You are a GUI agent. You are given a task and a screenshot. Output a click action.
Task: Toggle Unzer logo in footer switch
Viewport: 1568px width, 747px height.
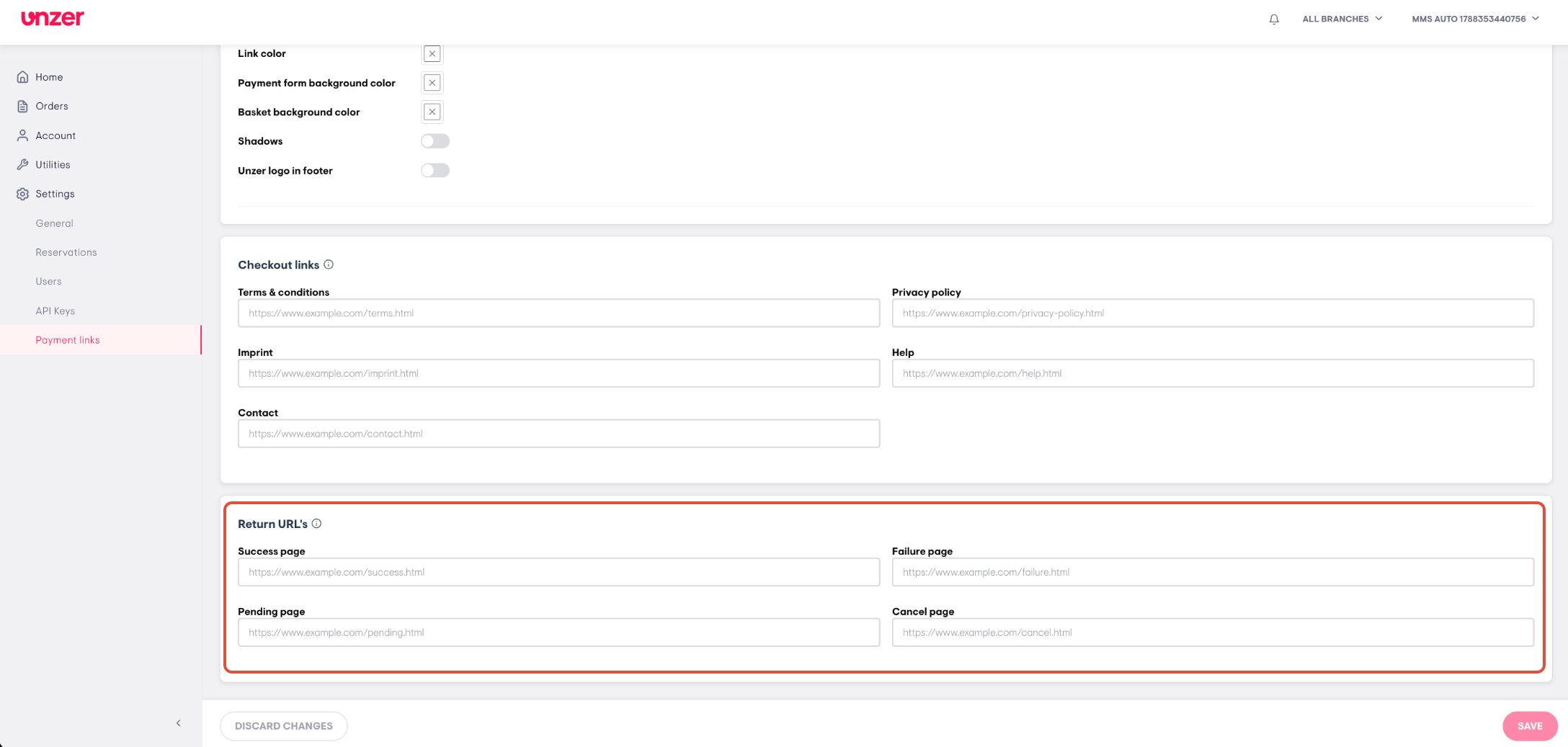pos(435,171)
